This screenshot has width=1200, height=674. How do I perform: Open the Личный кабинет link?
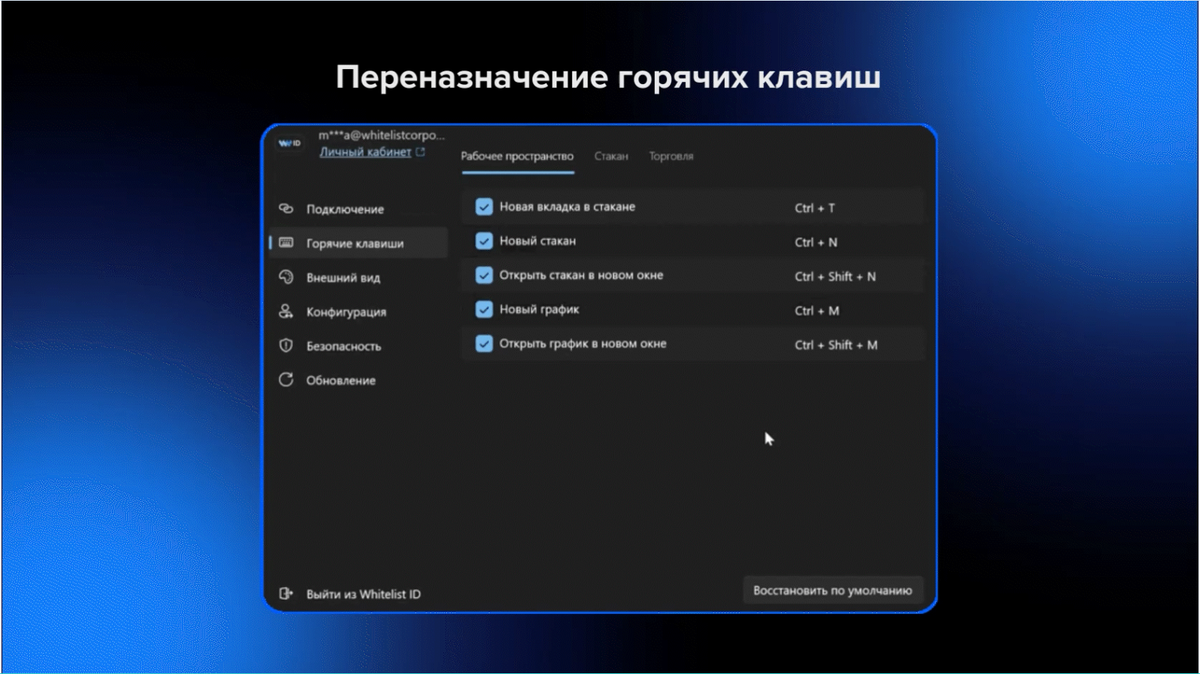pos(365,153)
